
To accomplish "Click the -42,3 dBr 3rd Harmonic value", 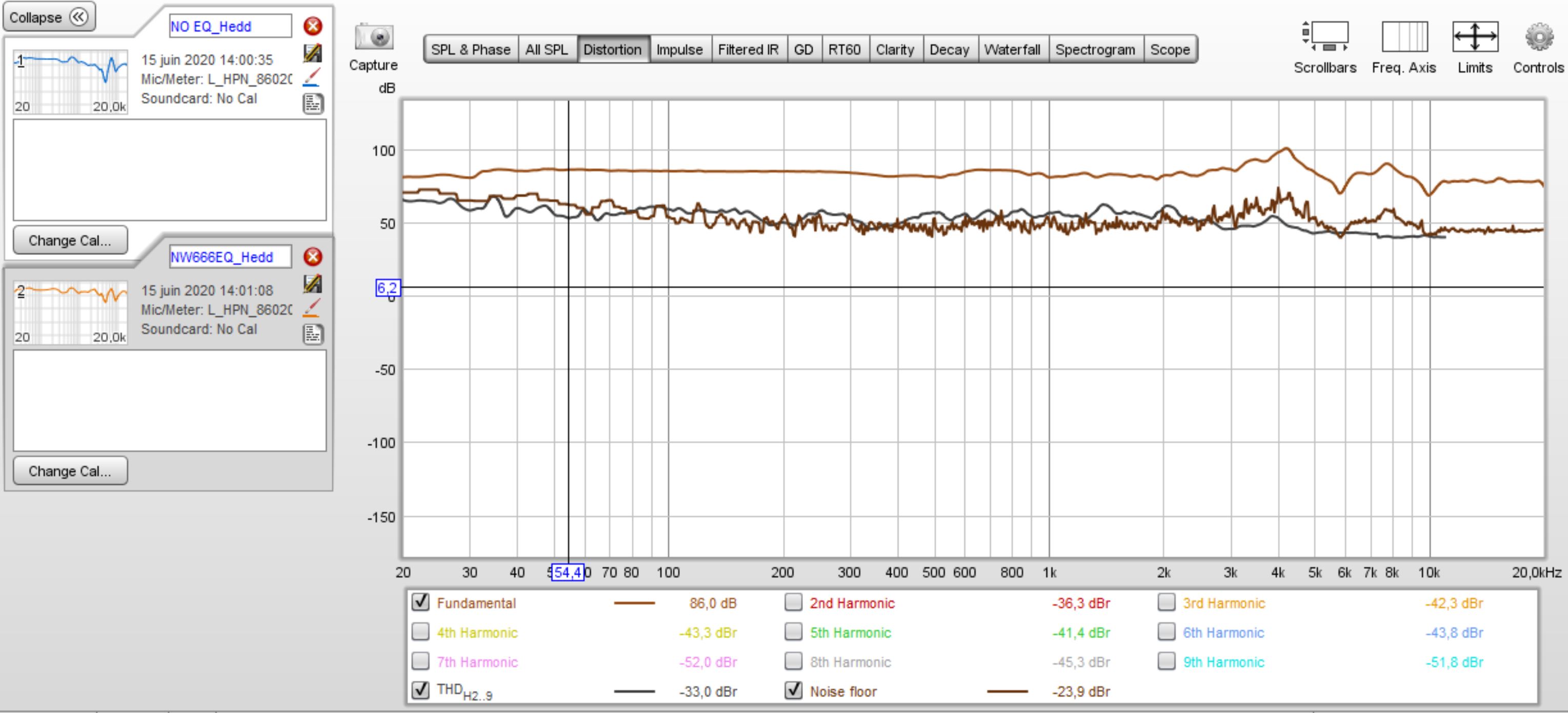I will point(1454,603).
